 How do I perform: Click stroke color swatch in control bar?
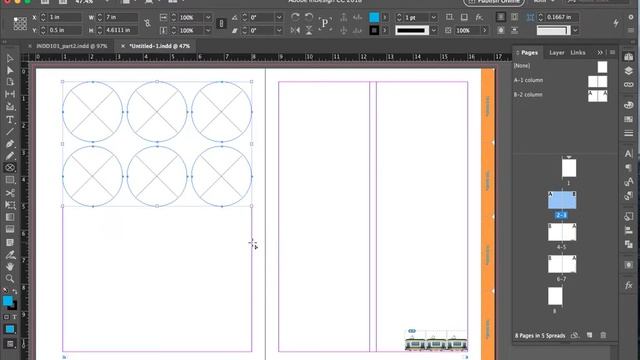click(374, 30)
